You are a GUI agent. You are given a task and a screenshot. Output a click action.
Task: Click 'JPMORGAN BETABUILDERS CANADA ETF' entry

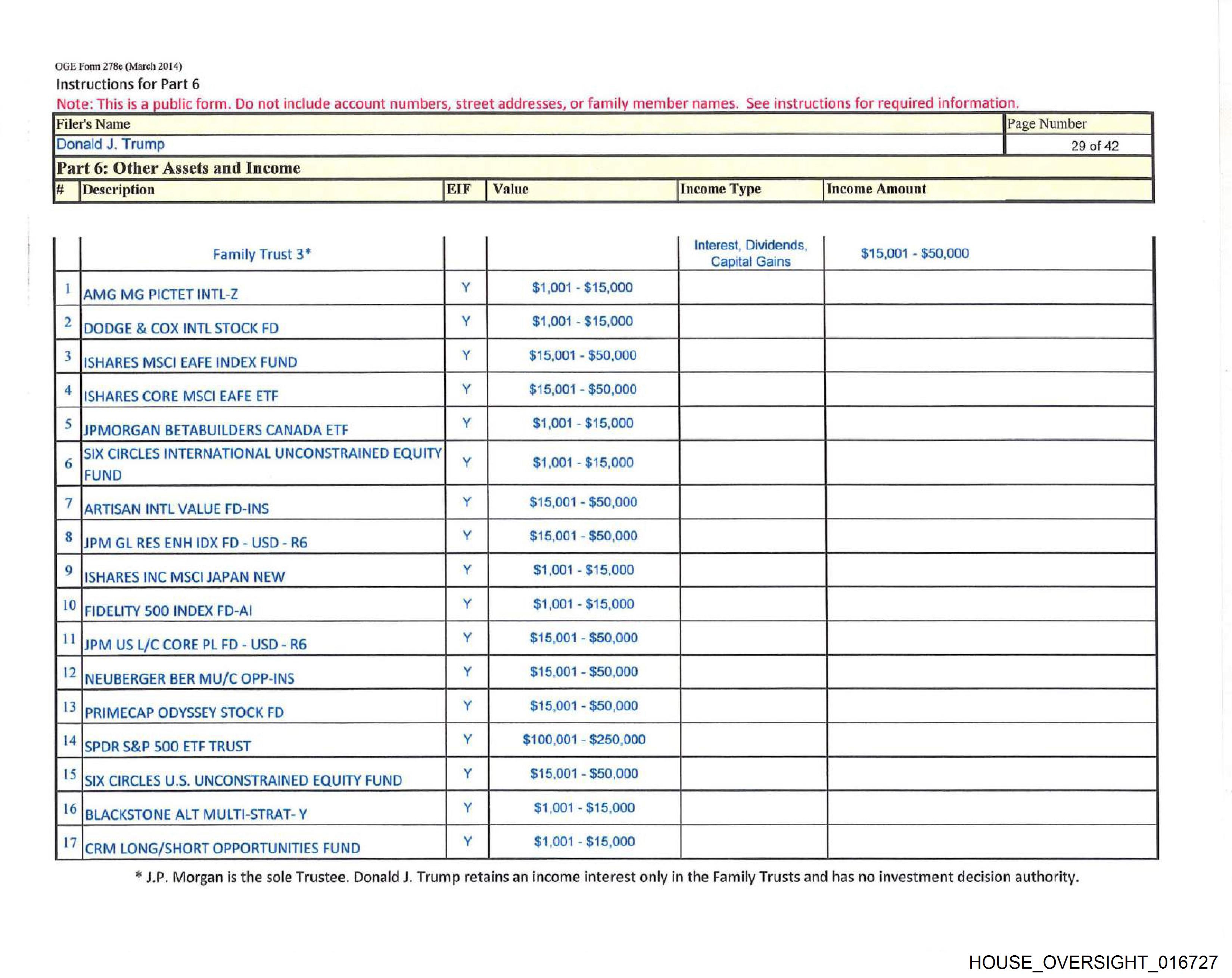point(215,430)
